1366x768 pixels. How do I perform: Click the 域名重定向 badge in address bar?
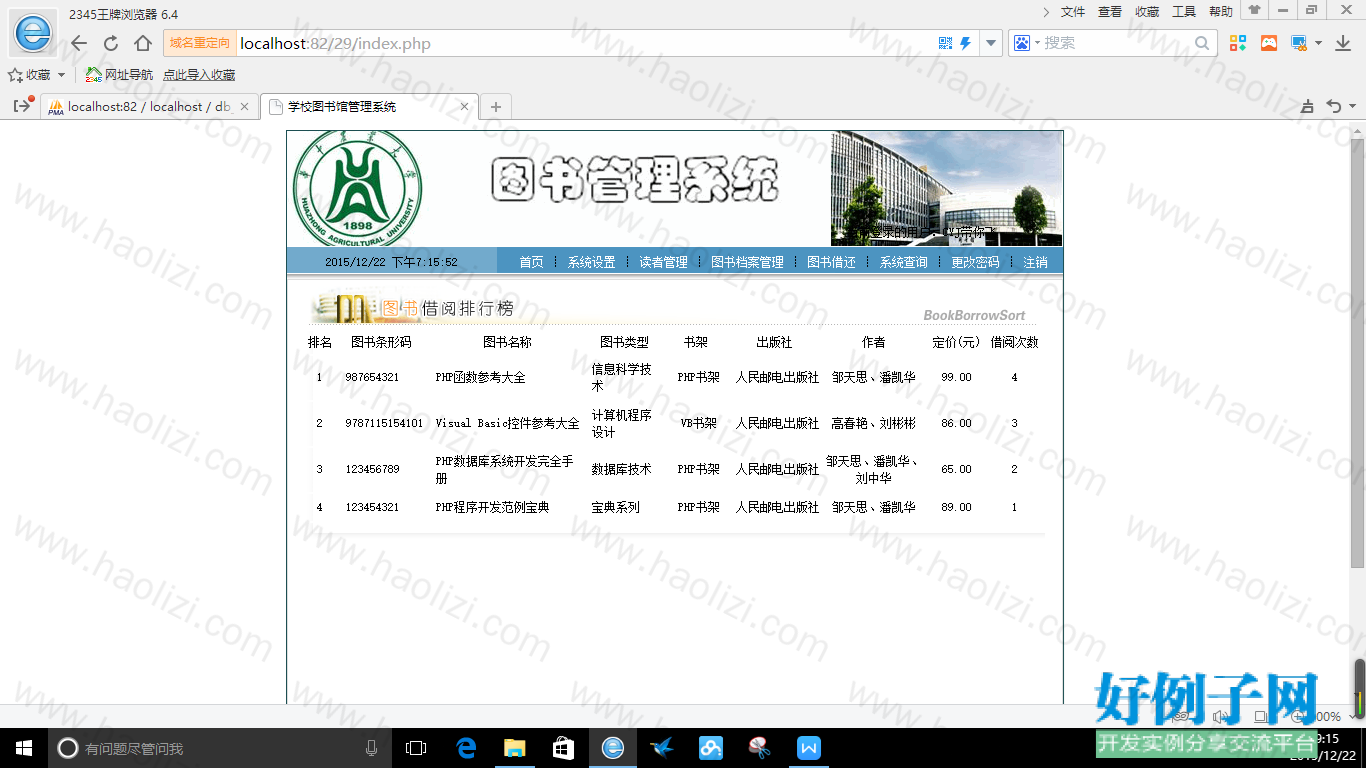point(200,43)
